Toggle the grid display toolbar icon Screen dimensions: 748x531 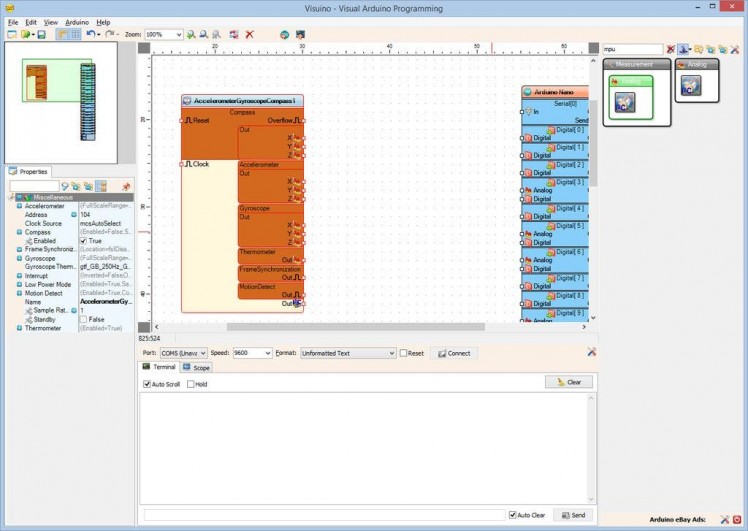(x=75, y=34)
